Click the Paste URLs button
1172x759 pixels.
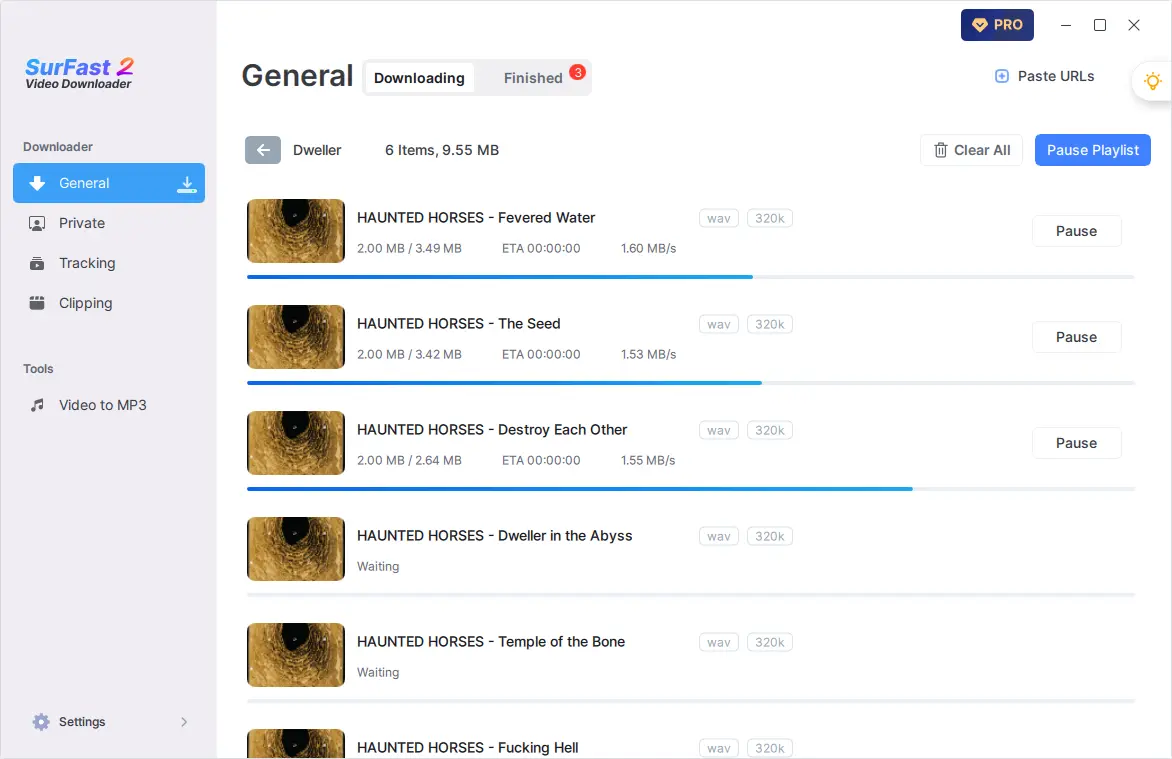1044,76
